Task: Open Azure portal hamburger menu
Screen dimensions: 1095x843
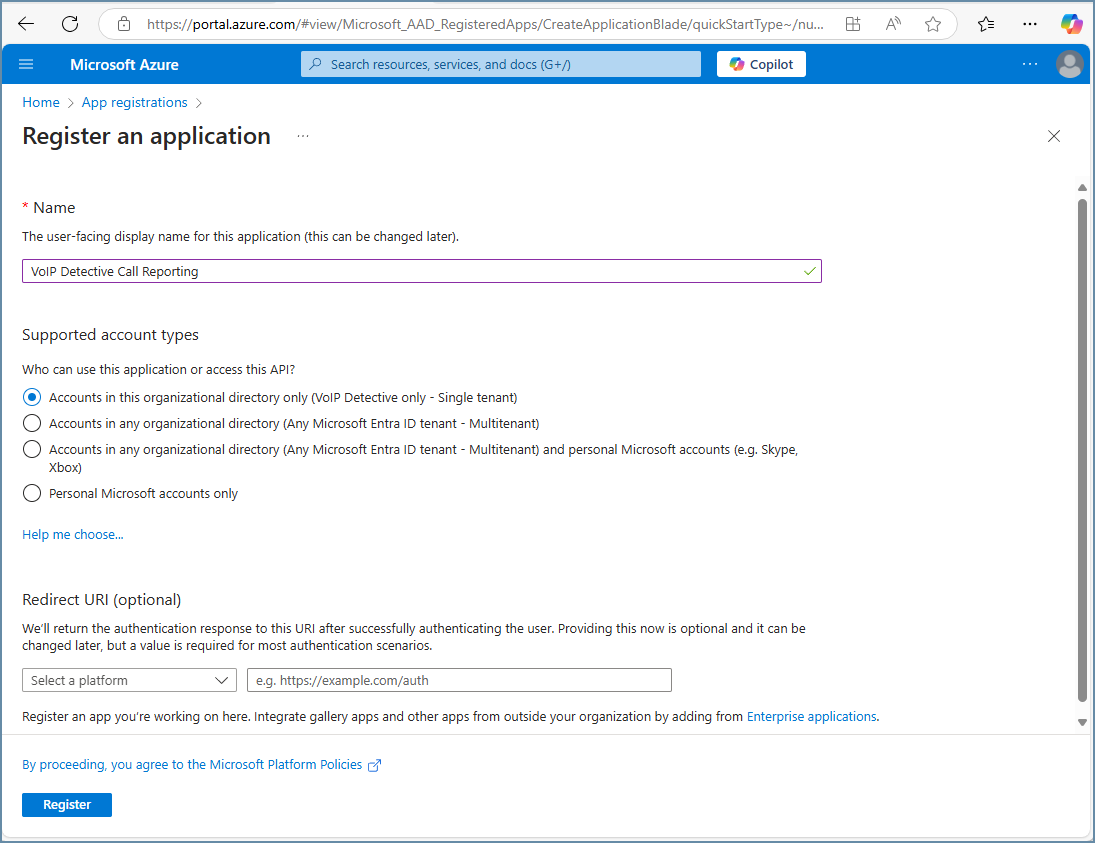Action: 26,64
